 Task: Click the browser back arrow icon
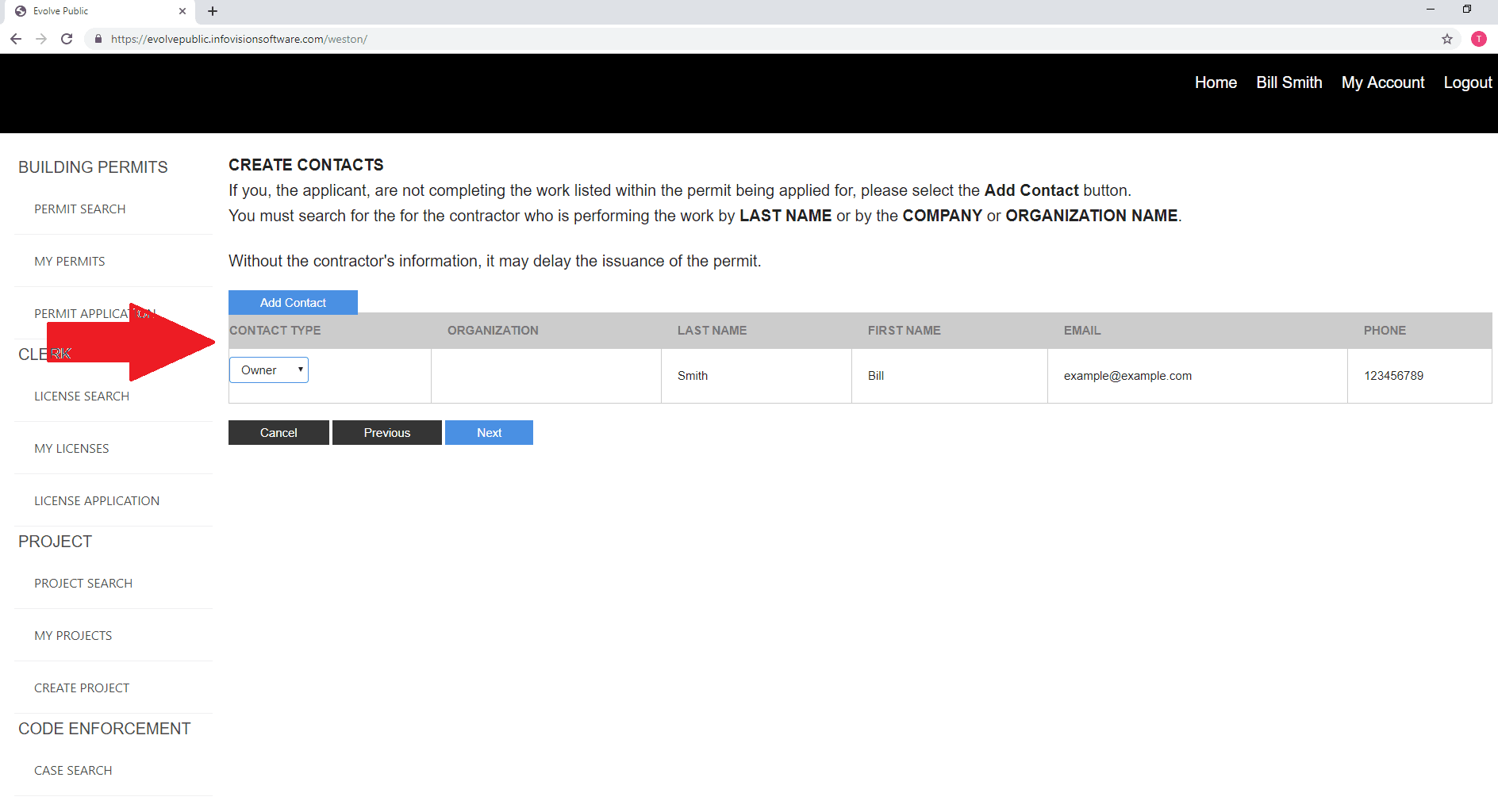coord(16,39)
